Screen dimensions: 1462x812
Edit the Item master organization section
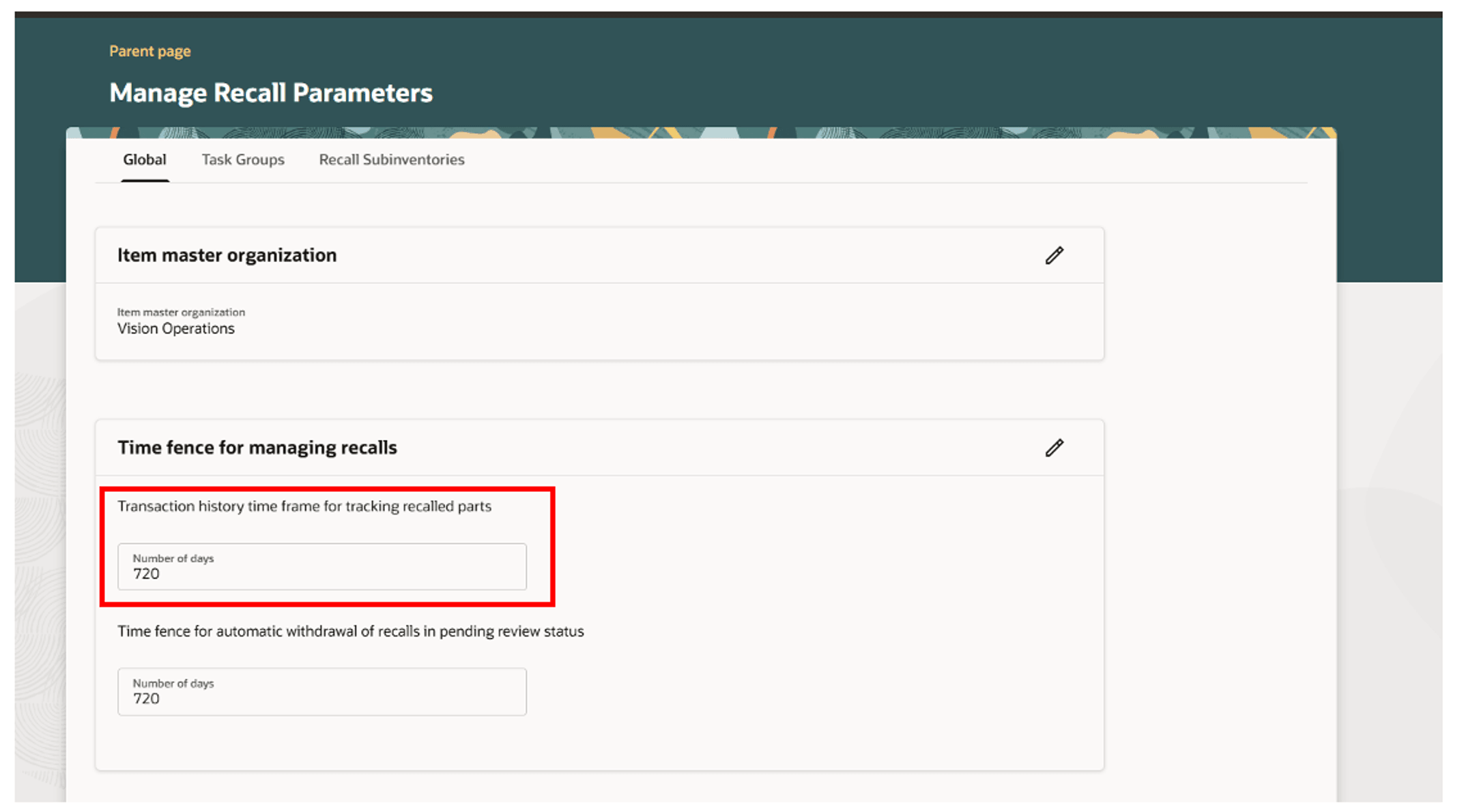(x=1054, y=255)
